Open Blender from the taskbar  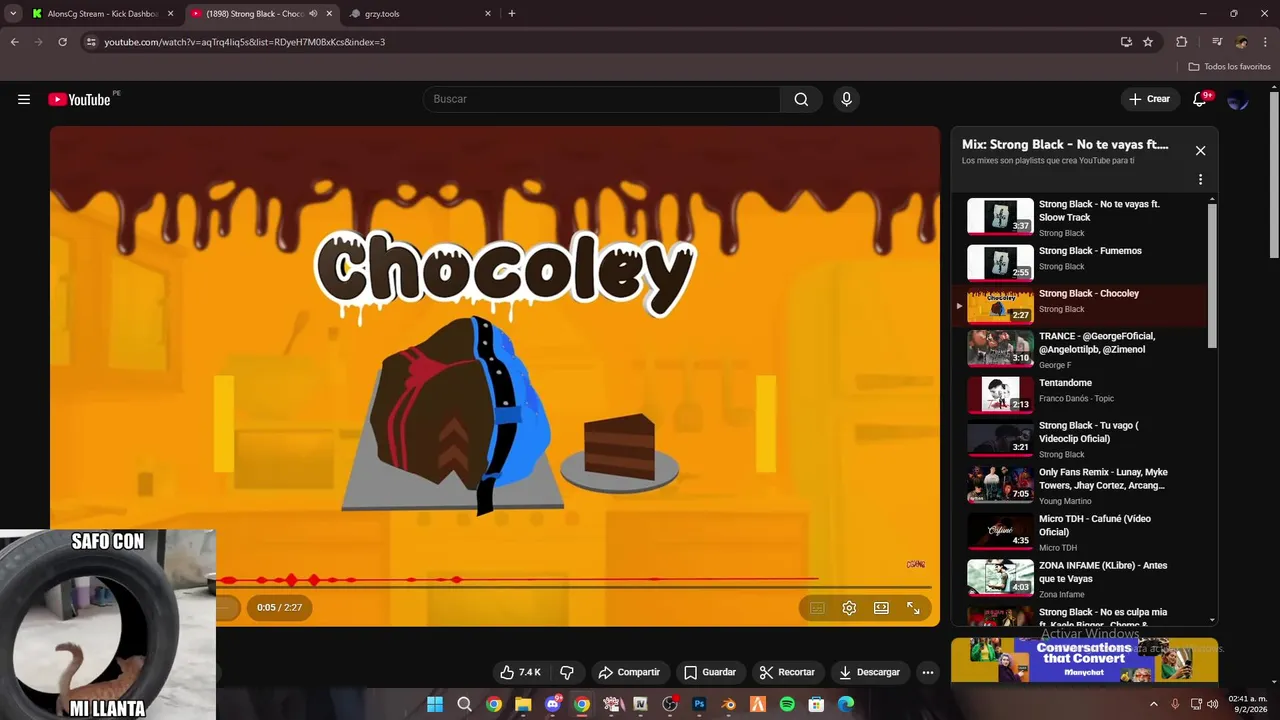tap(729, 704)
